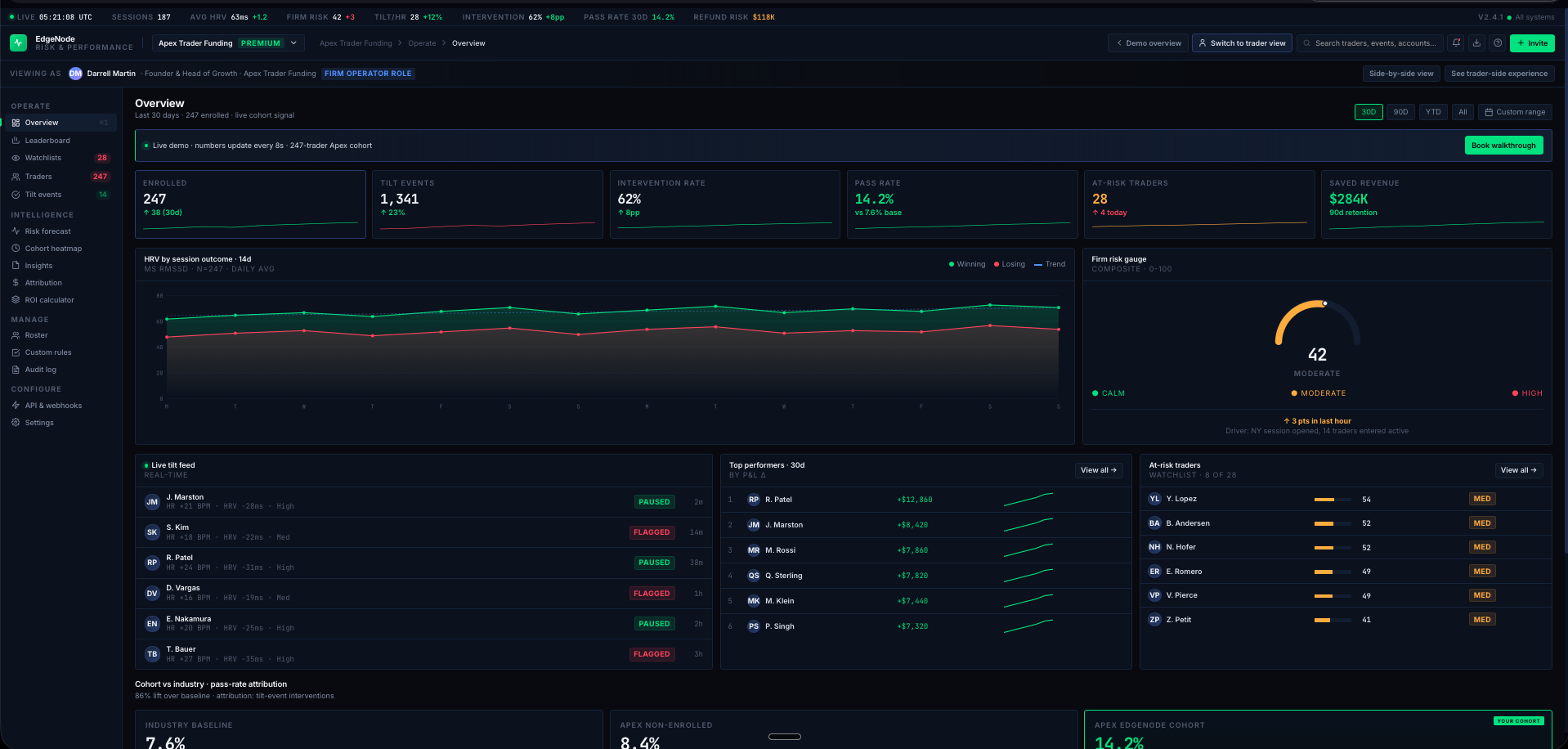Click S. Kim FLAGGED badge
This screenshot has height=749, width=1568.
(x=652, y=532)
